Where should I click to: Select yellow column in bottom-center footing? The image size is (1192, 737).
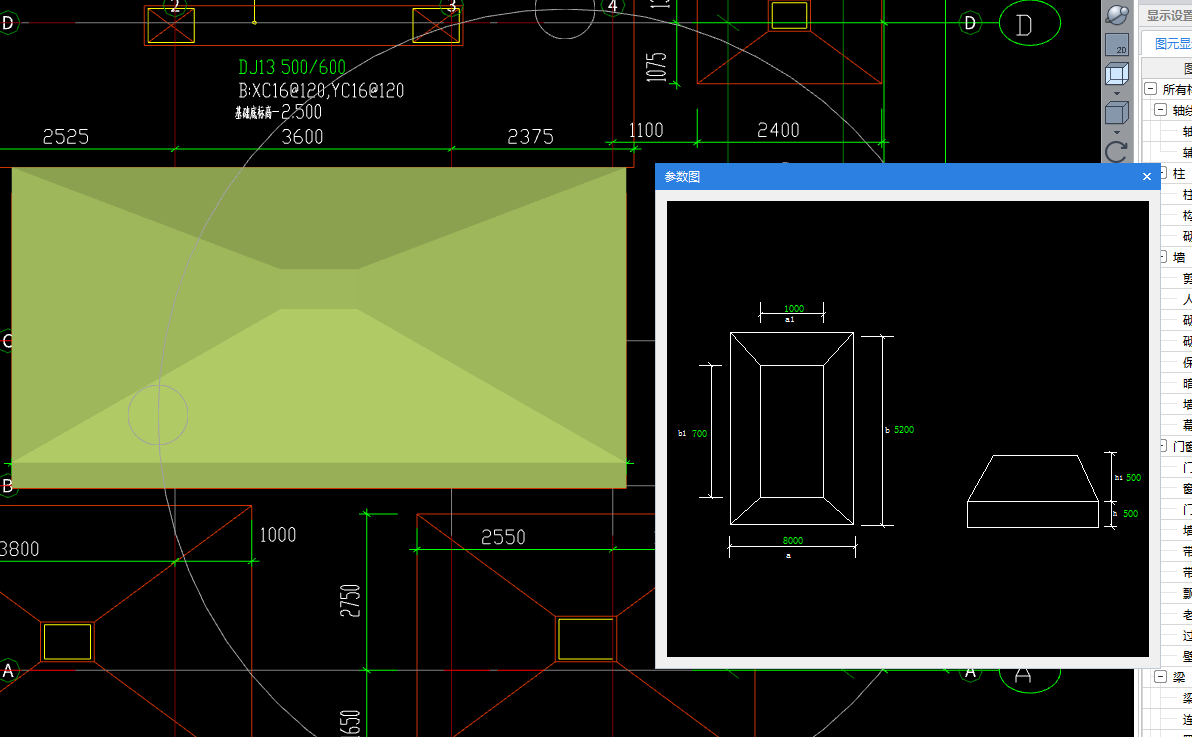coord(585,639)
